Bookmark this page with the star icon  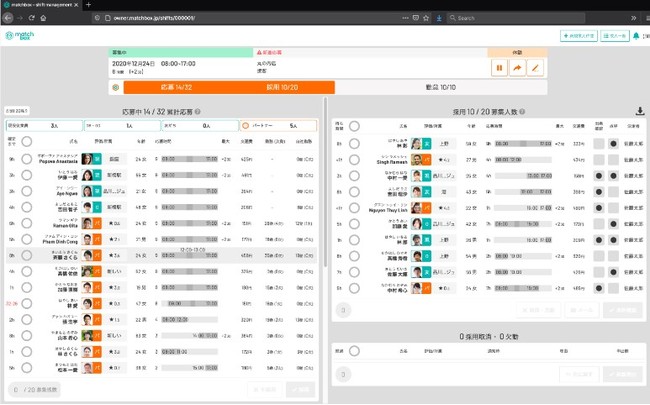[426, 18]
